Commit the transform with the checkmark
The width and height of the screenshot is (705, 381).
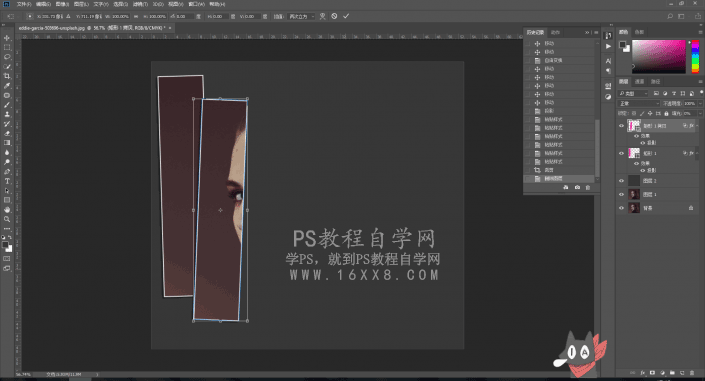346,16
